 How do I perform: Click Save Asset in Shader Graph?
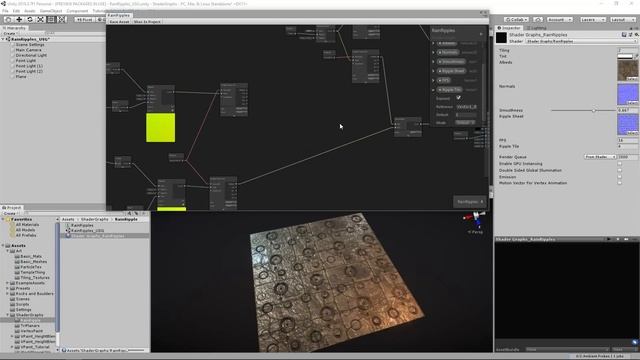point(119,22)
